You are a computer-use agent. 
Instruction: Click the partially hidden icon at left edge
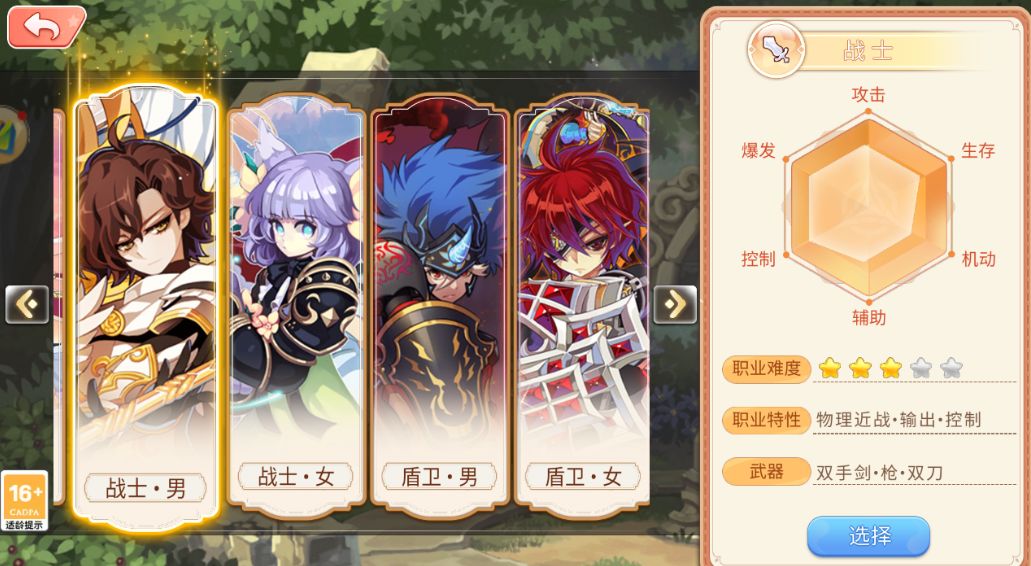12,136
